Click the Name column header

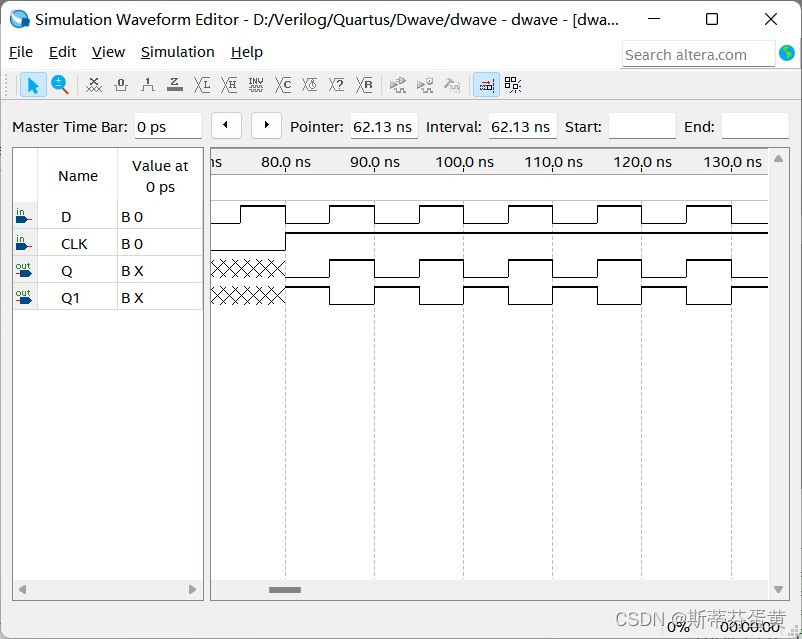pyautogui.click(x=78, y=176)
